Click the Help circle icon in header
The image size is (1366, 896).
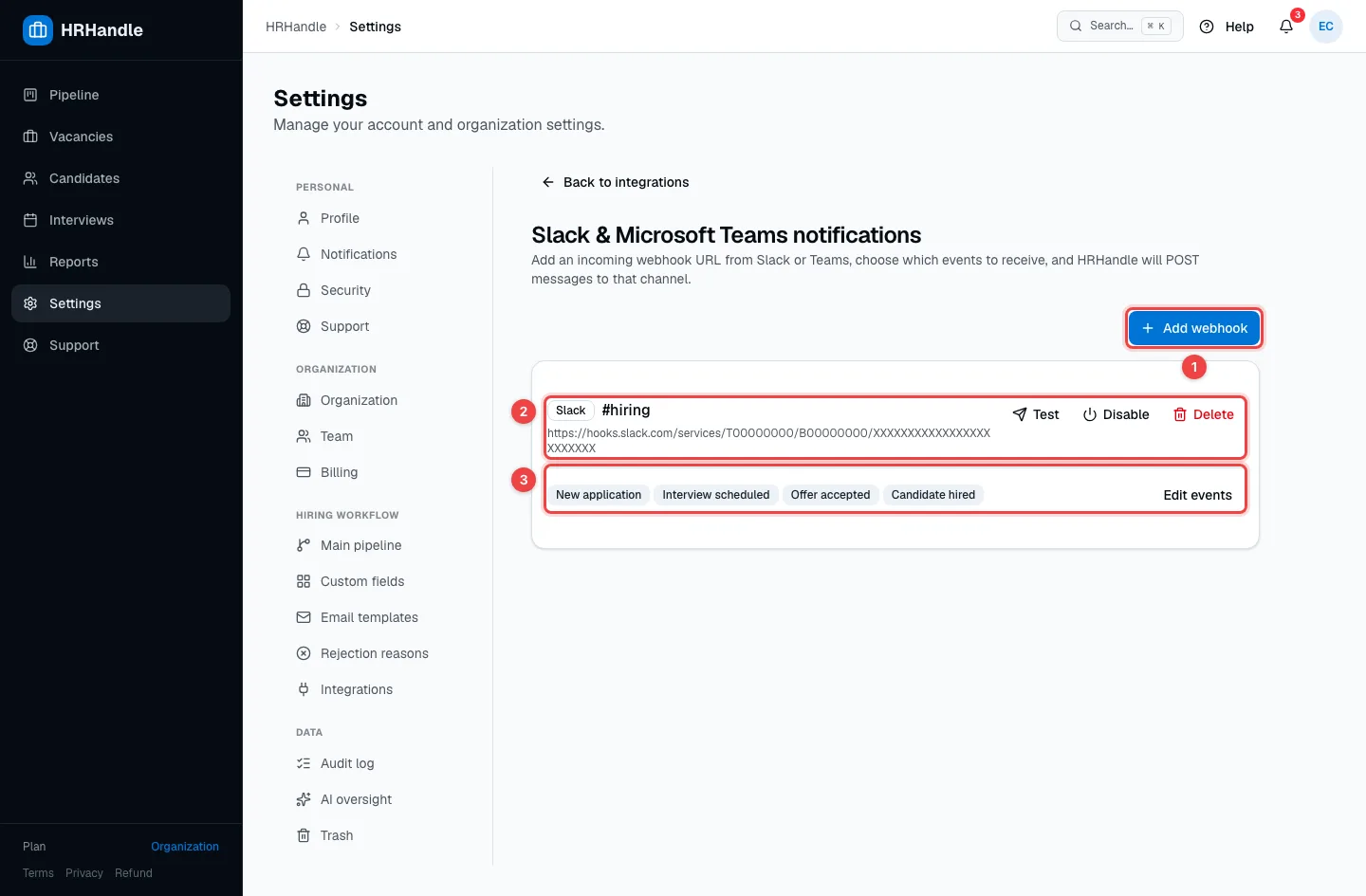pos(1207,27)
